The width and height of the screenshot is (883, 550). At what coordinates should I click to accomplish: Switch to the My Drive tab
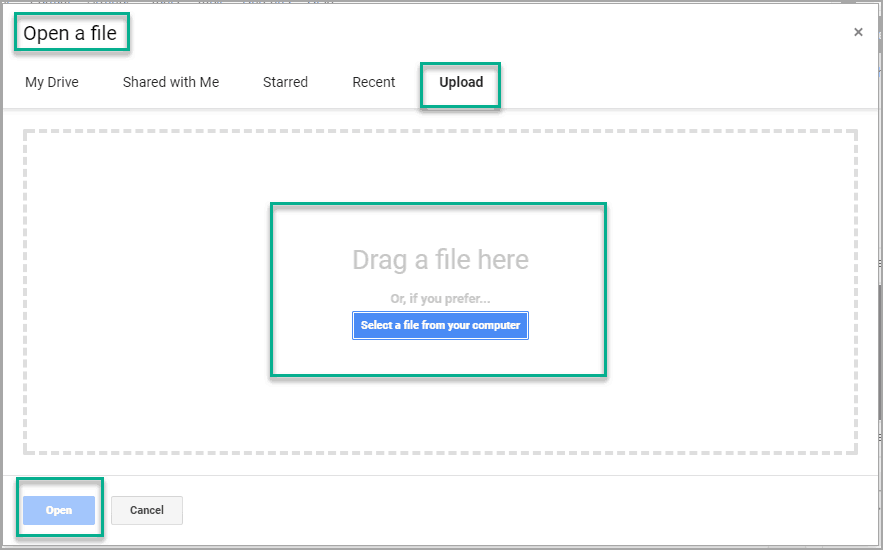pyautogui.click(x=52, y=82)
